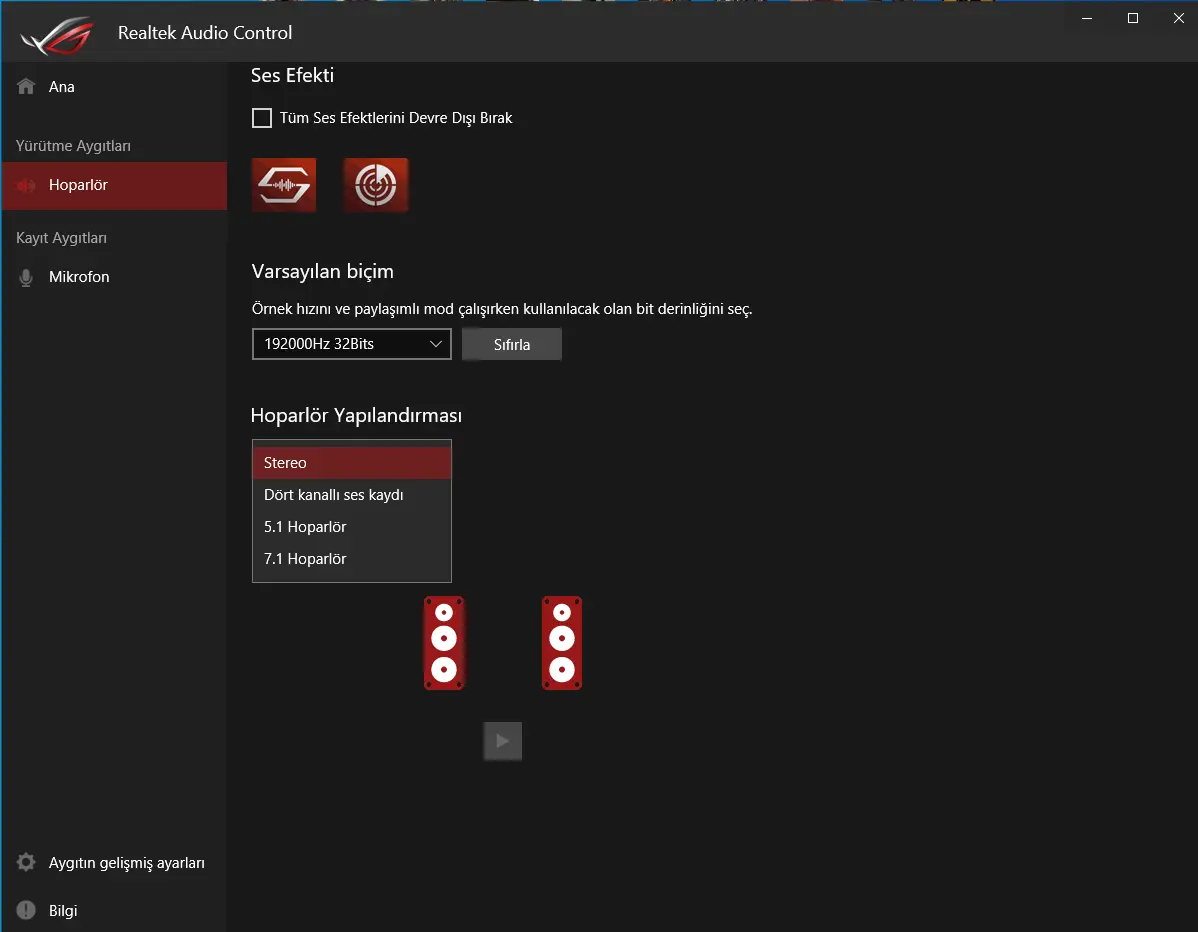
Task: Click the Kayıt Aygıtları section label
Action: tap(61, 238)
